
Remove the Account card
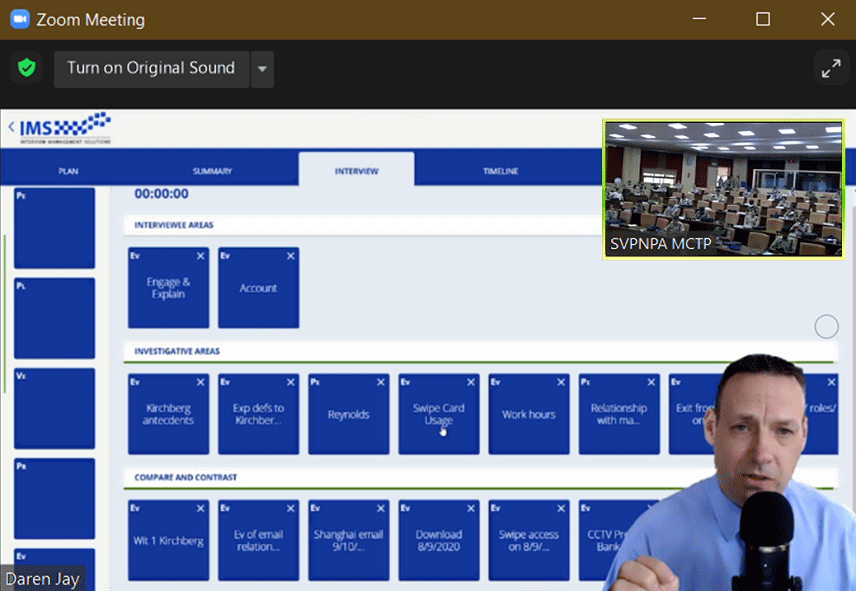pyautogui.click(x=290, y=256)
